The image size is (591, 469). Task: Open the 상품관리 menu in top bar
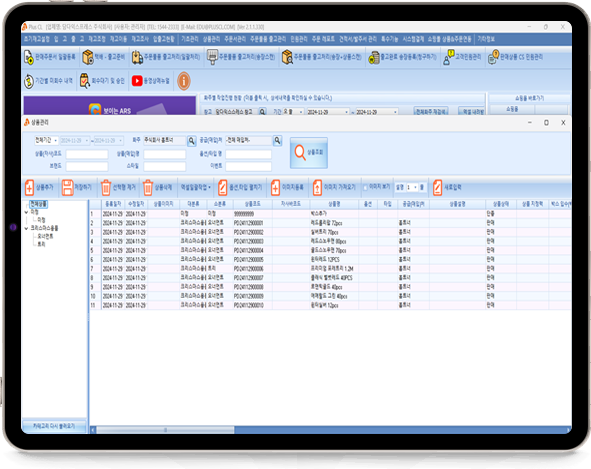tap(211, 39)
